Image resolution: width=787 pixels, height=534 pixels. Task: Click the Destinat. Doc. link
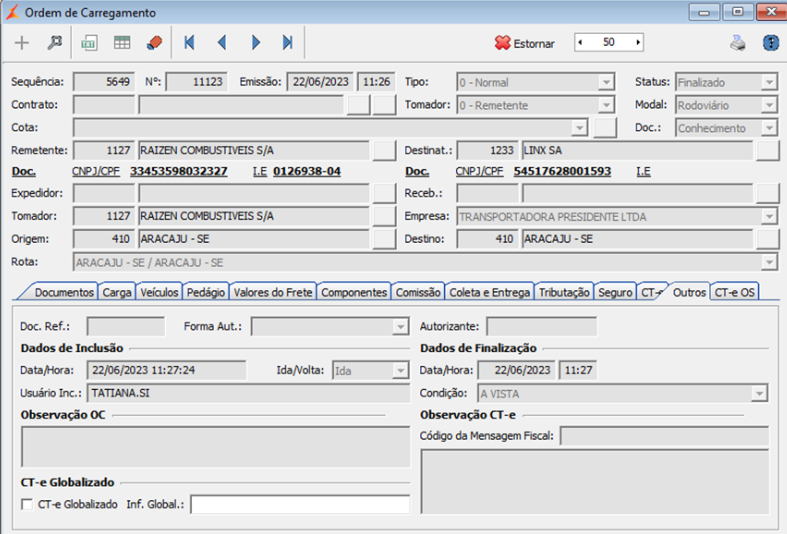click(x=417, y=172)
